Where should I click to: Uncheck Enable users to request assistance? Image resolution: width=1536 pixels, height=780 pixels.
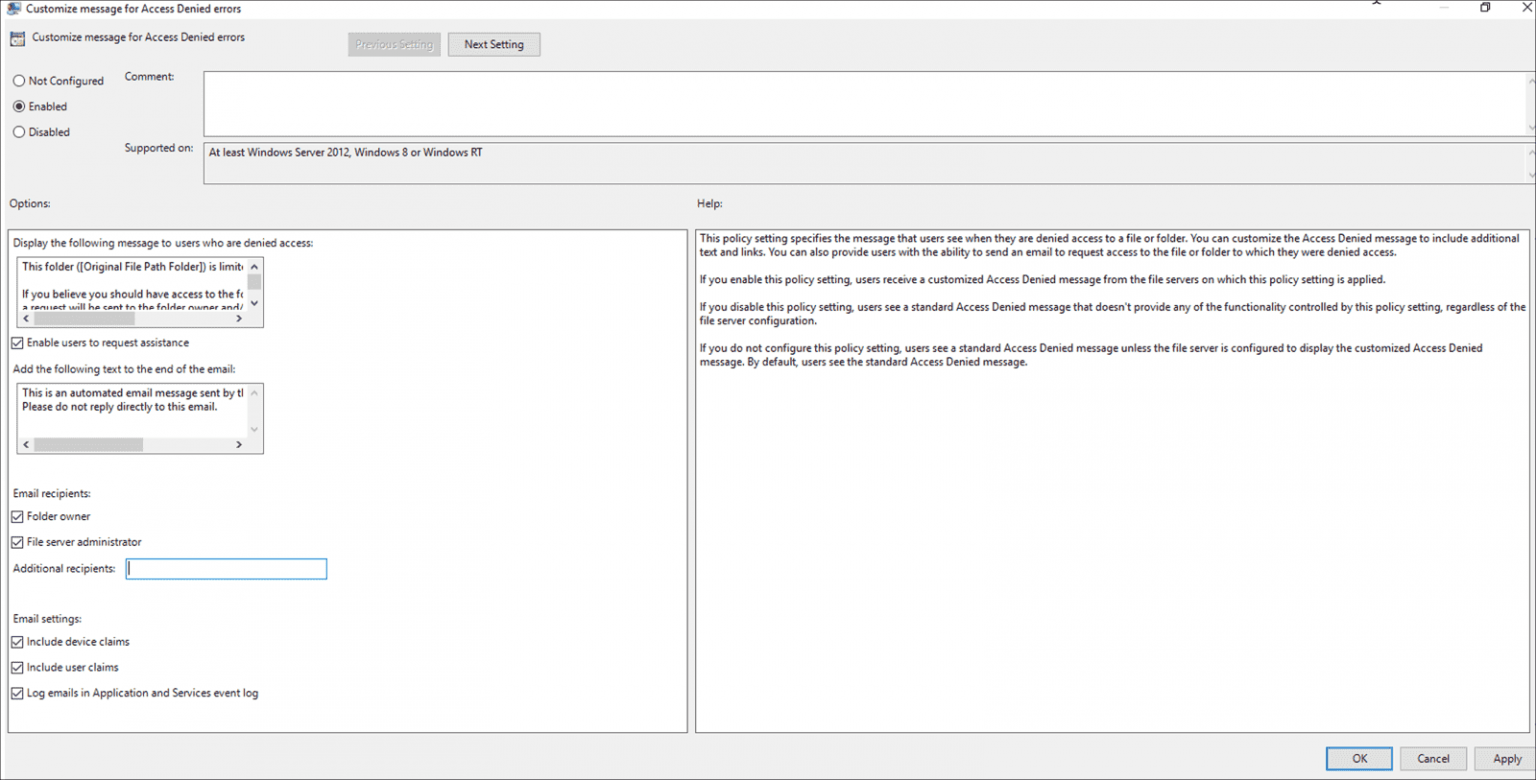click(x=16, y=342)
